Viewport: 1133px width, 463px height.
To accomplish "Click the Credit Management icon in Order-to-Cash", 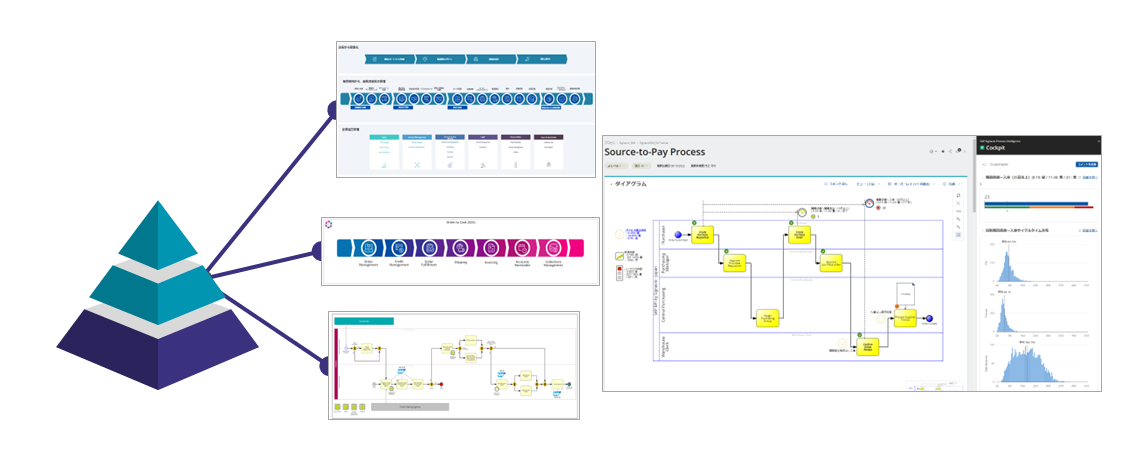I will tap(398, 247).
